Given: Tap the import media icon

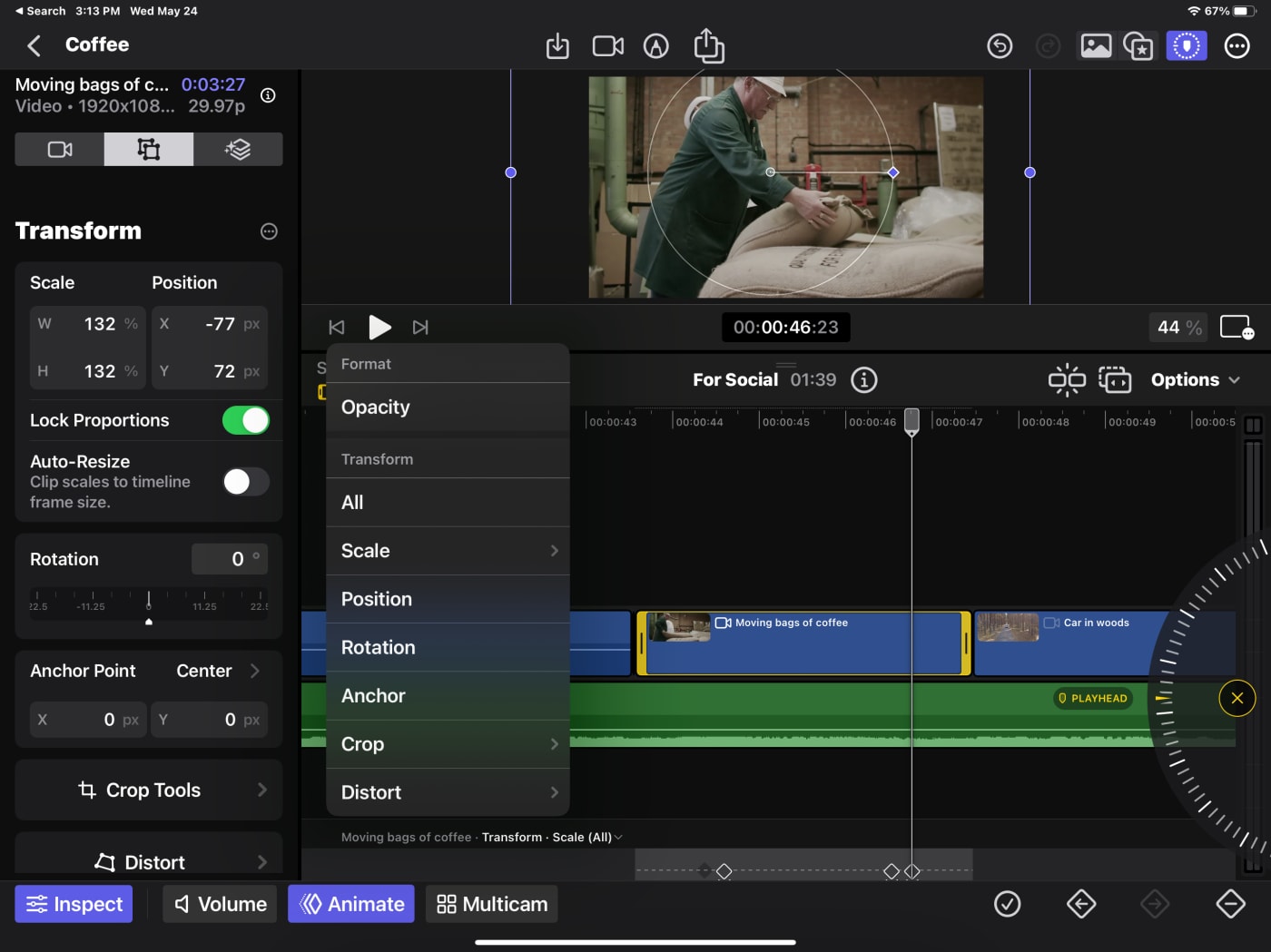Looking at the screenshot, I should click(557, 46).
